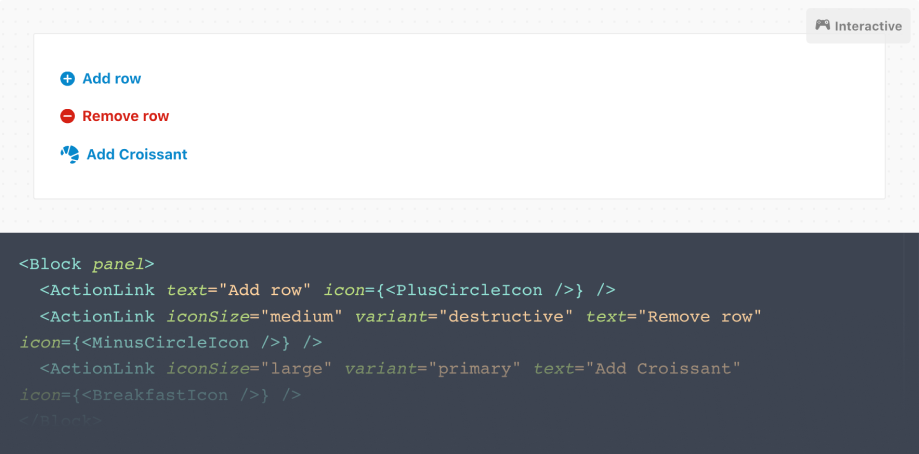Viewport: 919px width, 454px height.
Task: Click the "Remove row" text string in code
Action: click(699, 316)
